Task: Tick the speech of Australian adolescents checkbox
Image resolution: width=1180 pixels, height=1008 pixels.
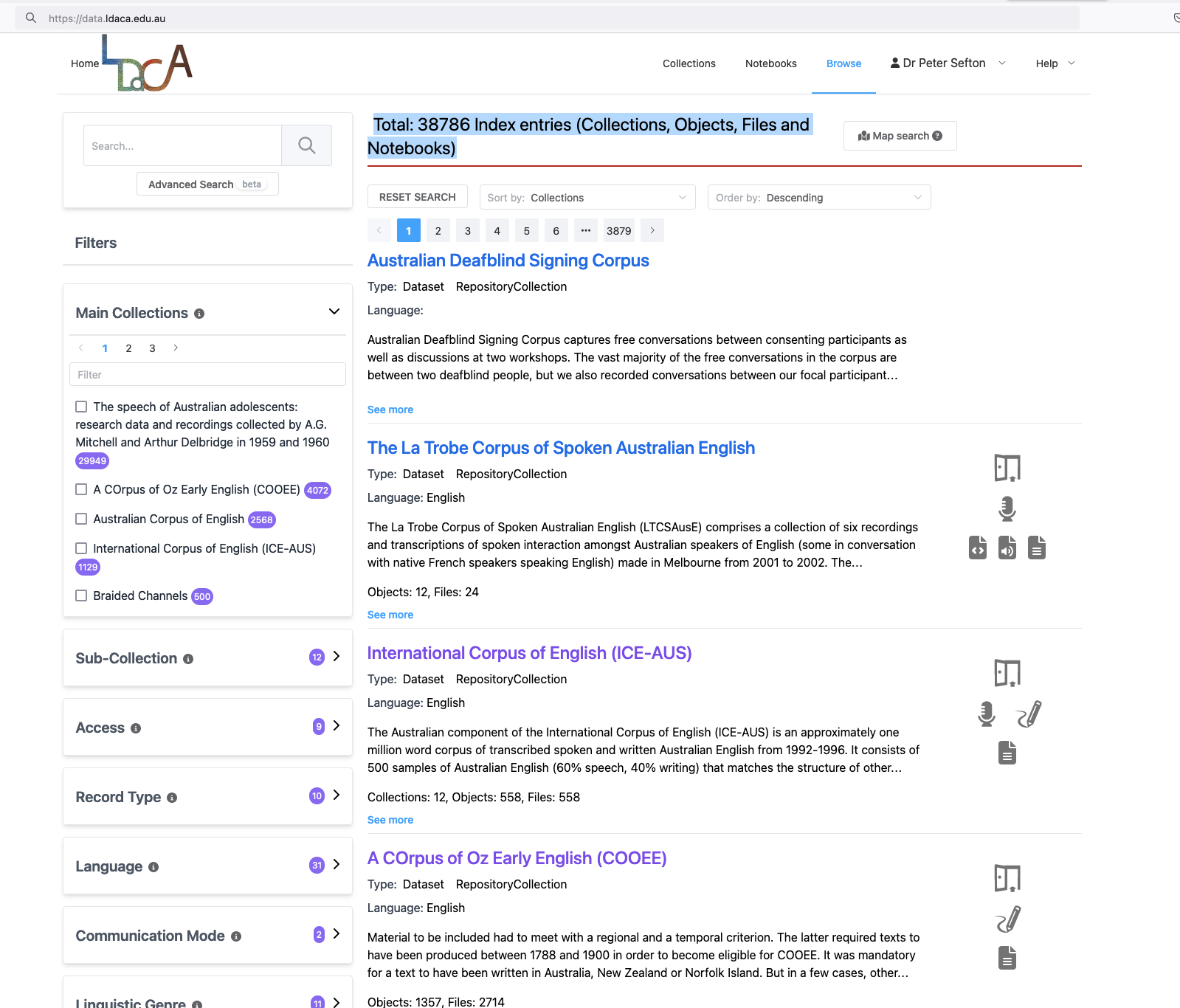Action: [81, 407]
